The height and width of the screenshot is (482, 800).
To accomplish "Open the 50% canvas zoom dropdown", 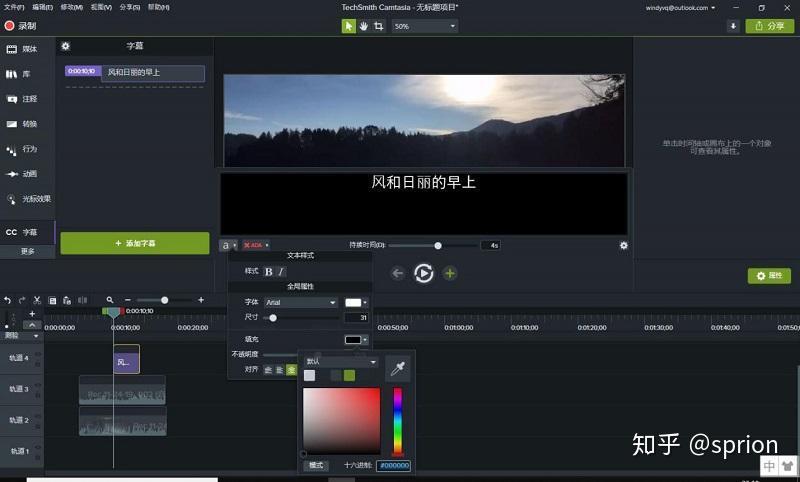I will tap(424, 26).
